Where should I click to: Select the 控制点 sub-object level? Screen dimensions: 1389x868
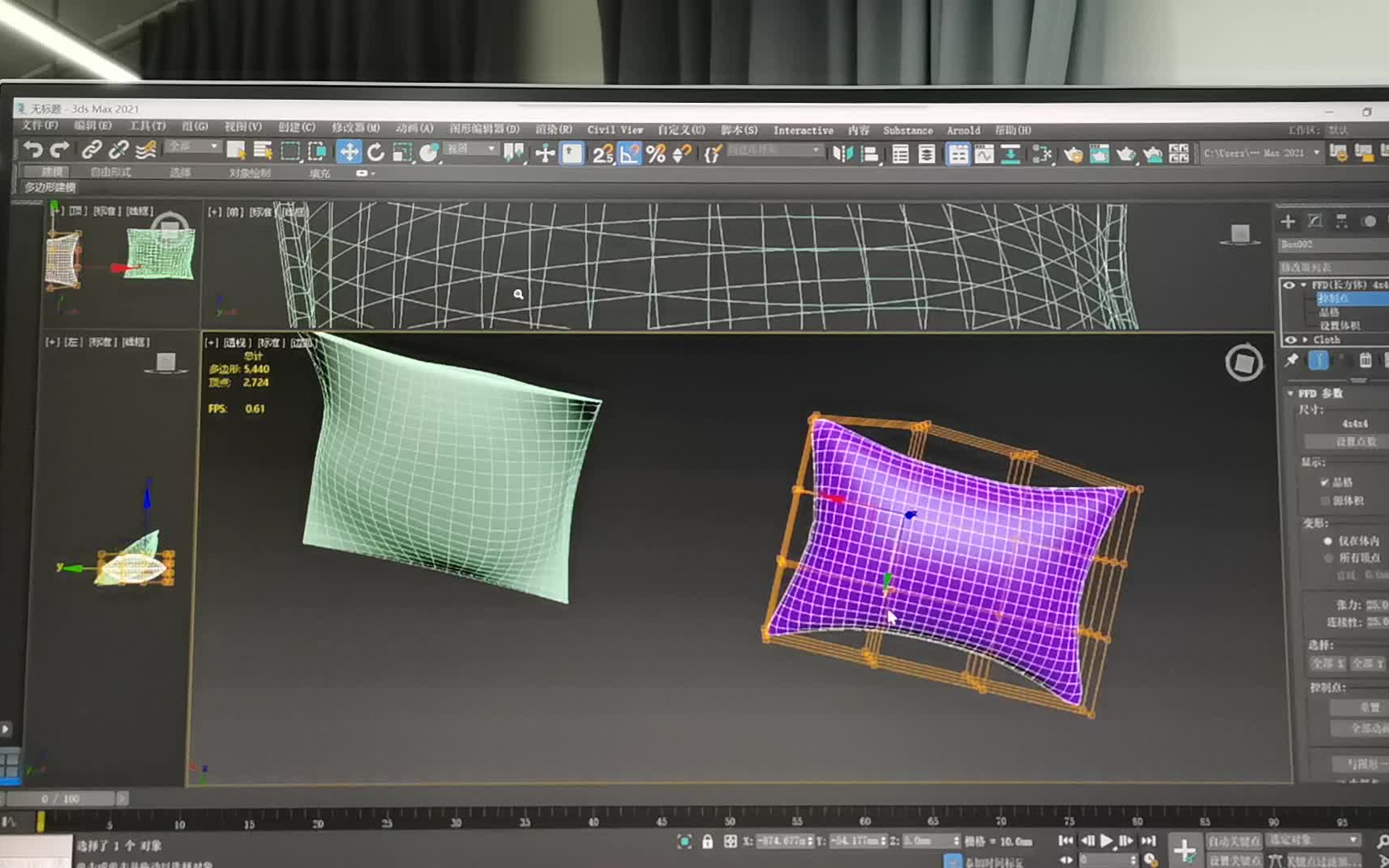click(1352, 298)
